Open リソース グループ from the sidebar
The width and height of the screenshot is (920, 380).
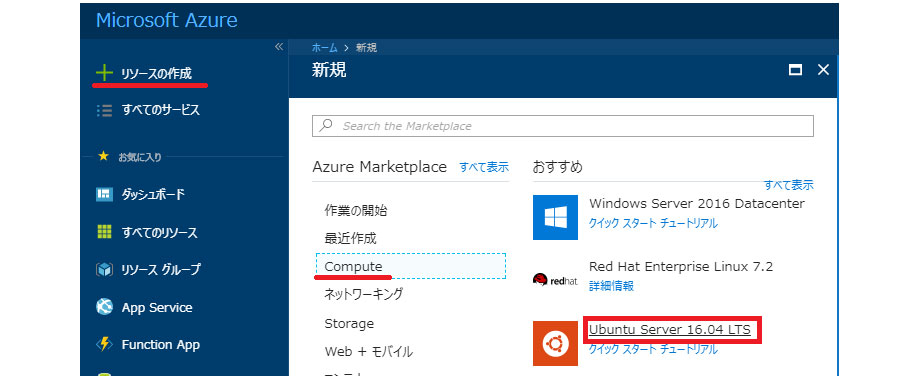[161, 270]
